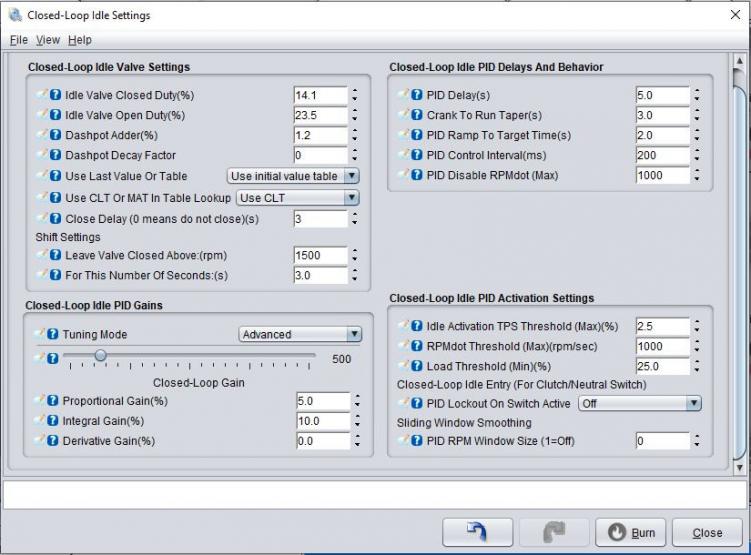Click the undo arrow button
Screen dimensions: 751x555
[477, 533]
